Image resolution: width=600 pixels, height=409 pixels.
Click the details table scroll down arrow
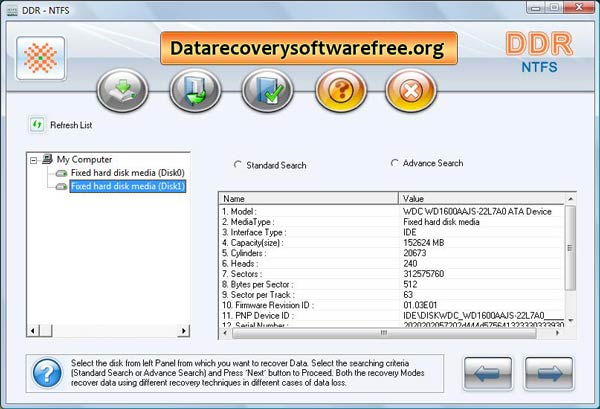click(x=570, y=321)
